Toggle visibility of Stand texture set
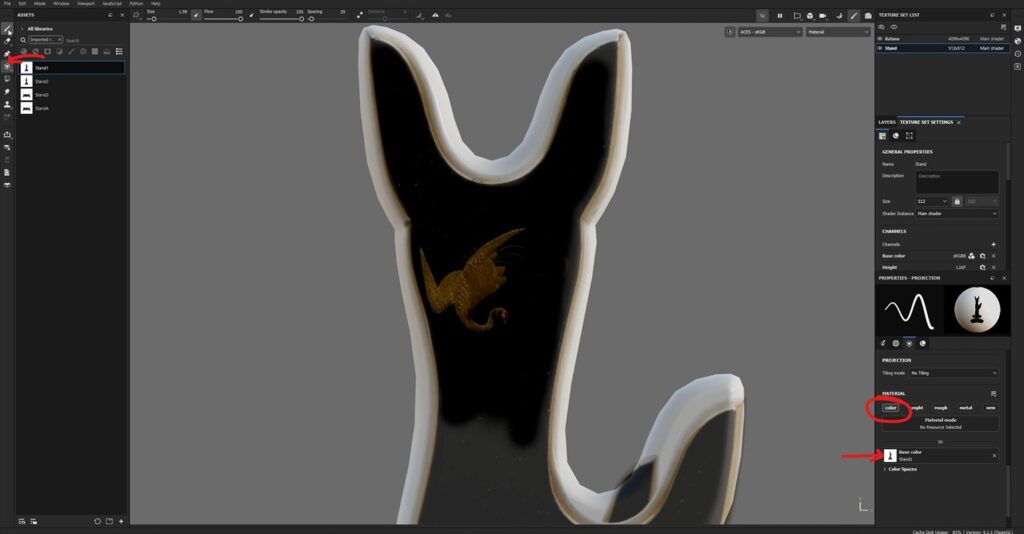The image size is (1024, 534). point(880,48)
